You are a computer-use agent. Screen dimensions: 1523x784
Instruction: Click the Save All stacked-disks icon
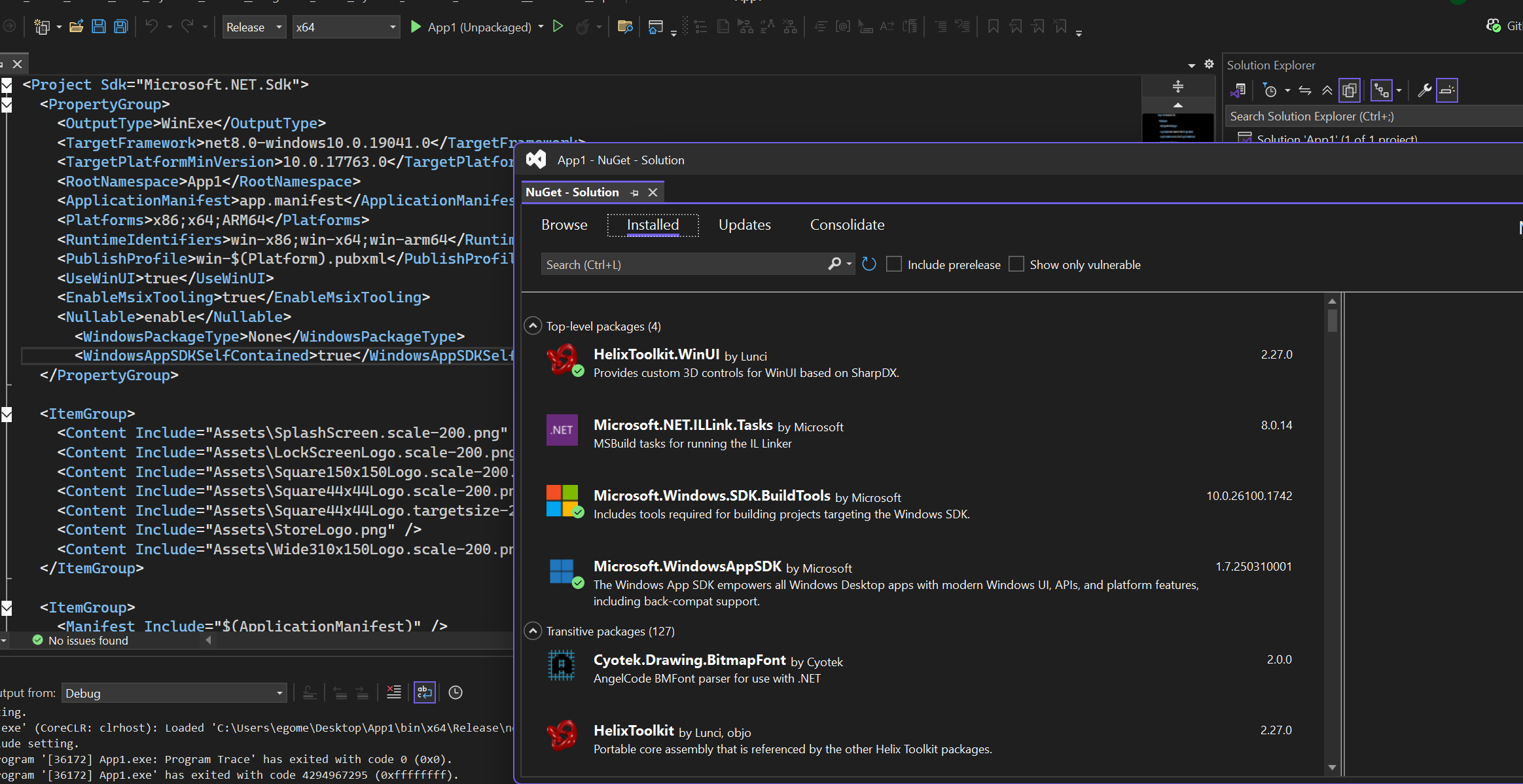click(121, 27)
